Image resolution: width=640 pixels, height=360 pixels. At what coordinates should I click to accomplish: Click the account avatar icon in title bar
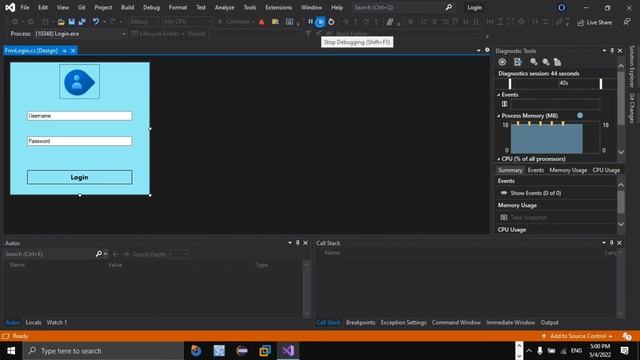(x=562, y=8)
